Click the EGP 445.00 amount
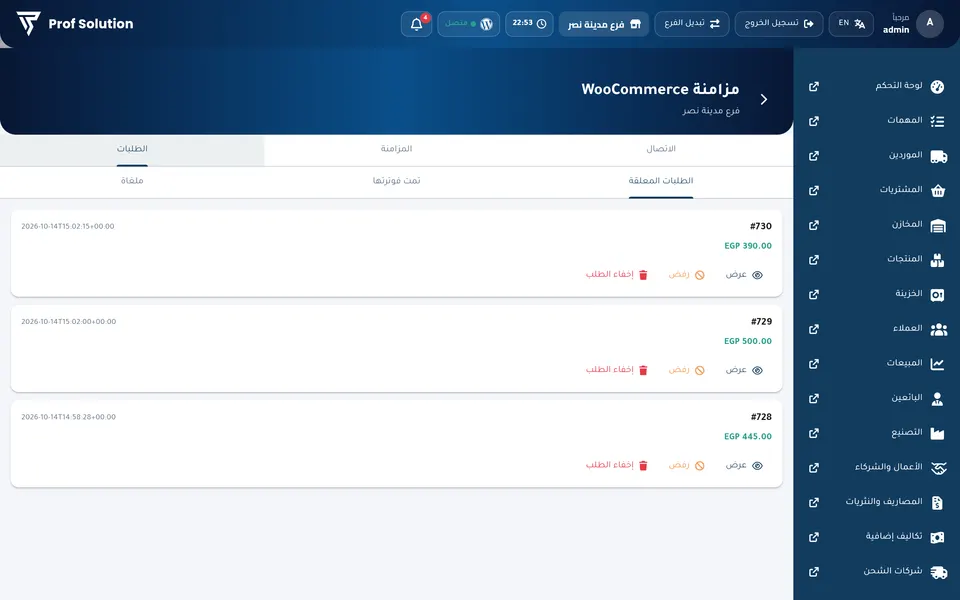 [748, 437]
